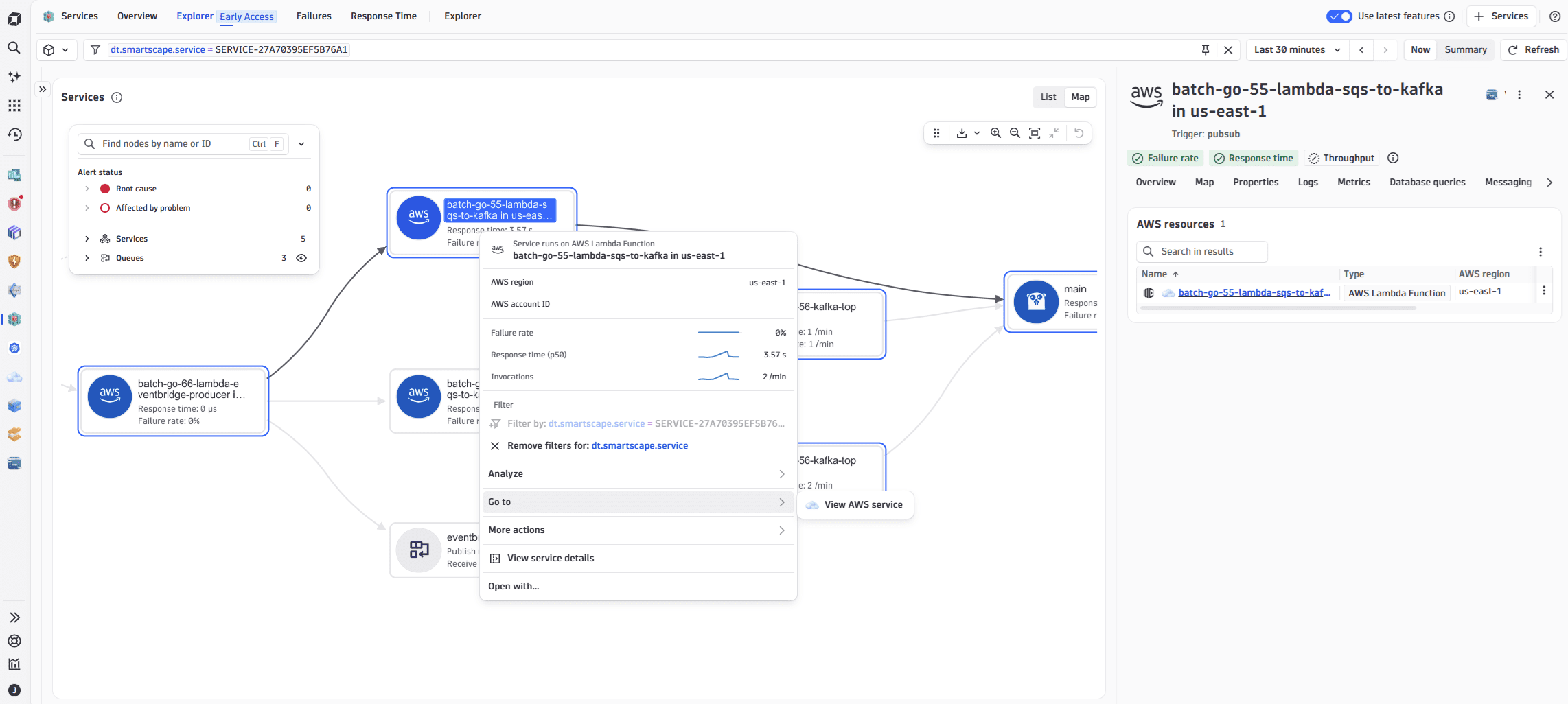Click the Search in results field
Screen dimensions: 1568x704
(1201, 252)
